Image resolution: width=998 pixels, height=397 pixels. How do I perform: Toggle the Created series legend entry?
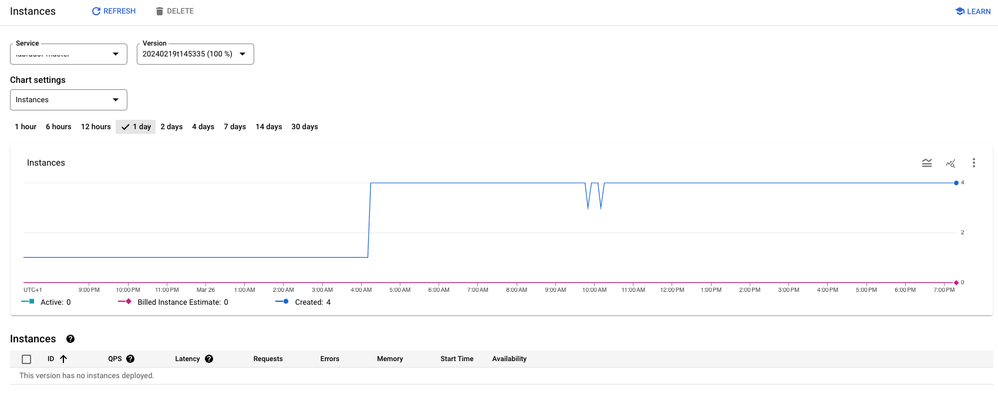click(303, 302)
